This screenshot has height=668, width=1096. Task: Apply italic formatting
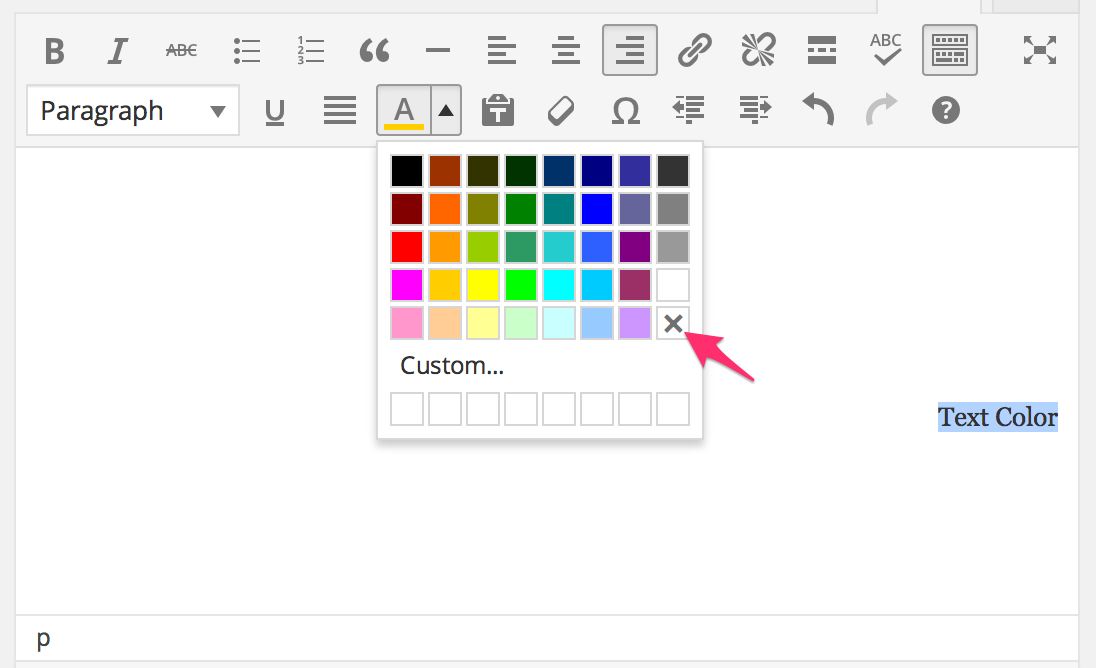click(118, 50)
